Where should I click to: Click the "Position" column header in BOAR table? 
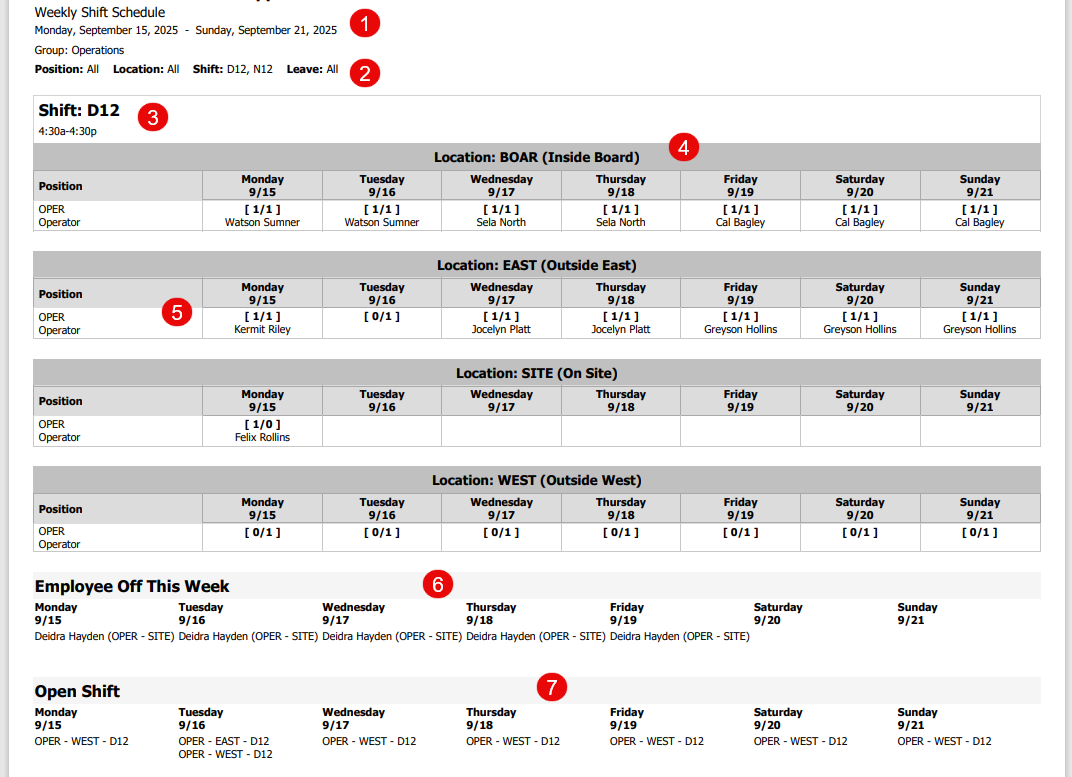[118, 186]
